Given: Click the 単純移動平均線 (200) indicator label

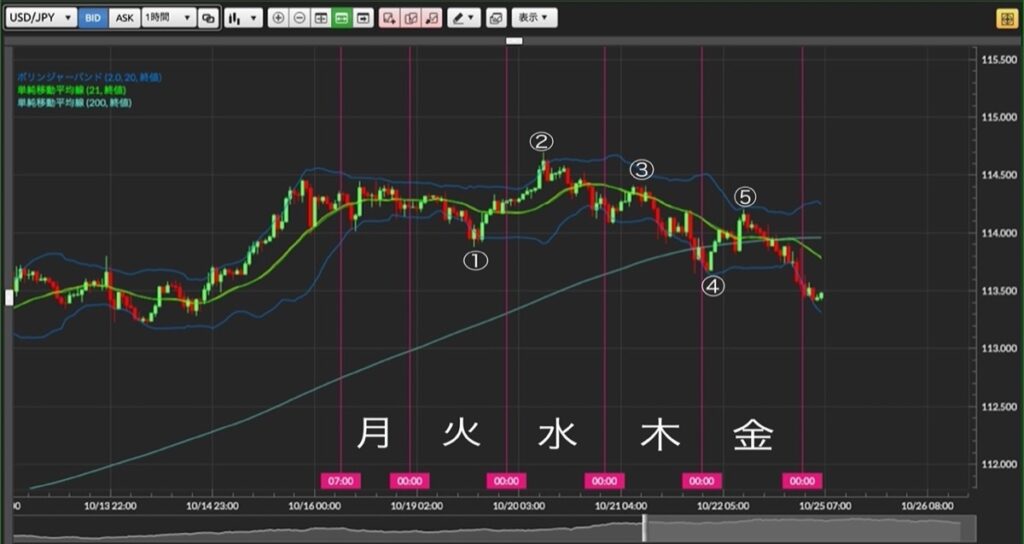Looking at the screenshot, I should 74,103.
